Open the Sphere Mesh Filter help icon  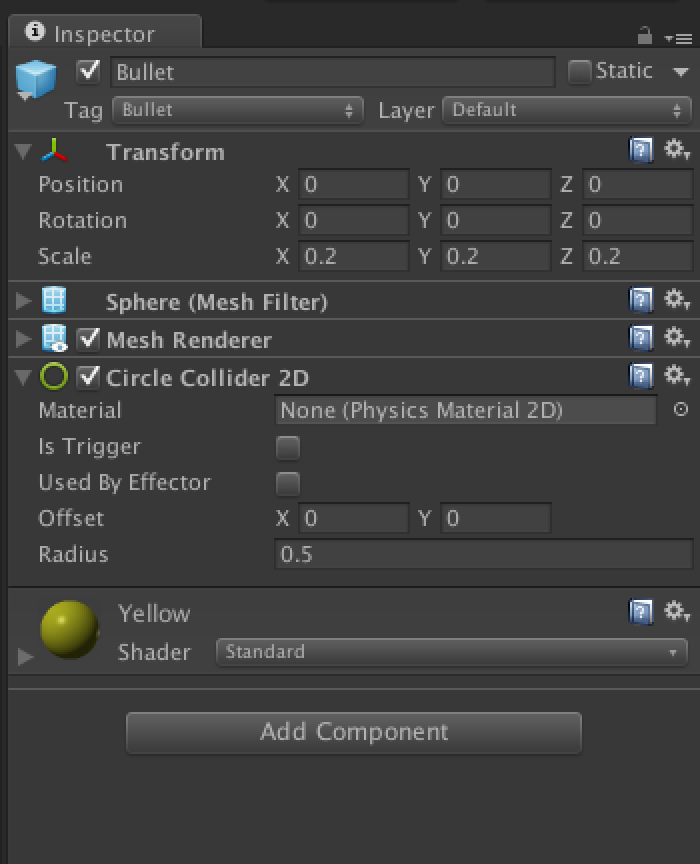click(641, 300)
